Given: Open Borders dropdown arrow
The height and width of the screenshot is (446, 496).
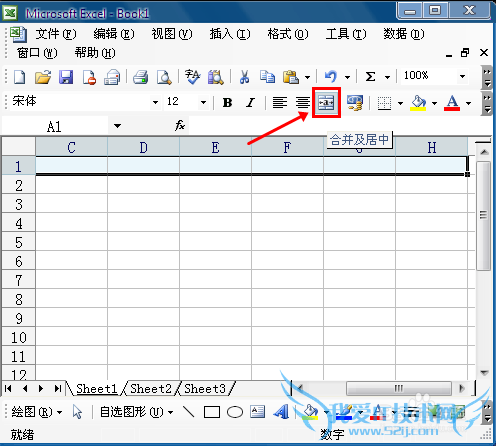Looking at the screenshot, I should 400,103.
